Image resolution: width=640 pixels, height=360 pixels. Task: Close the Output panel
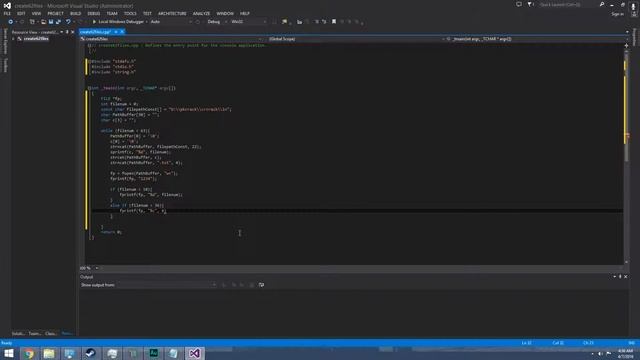(626, 277)
